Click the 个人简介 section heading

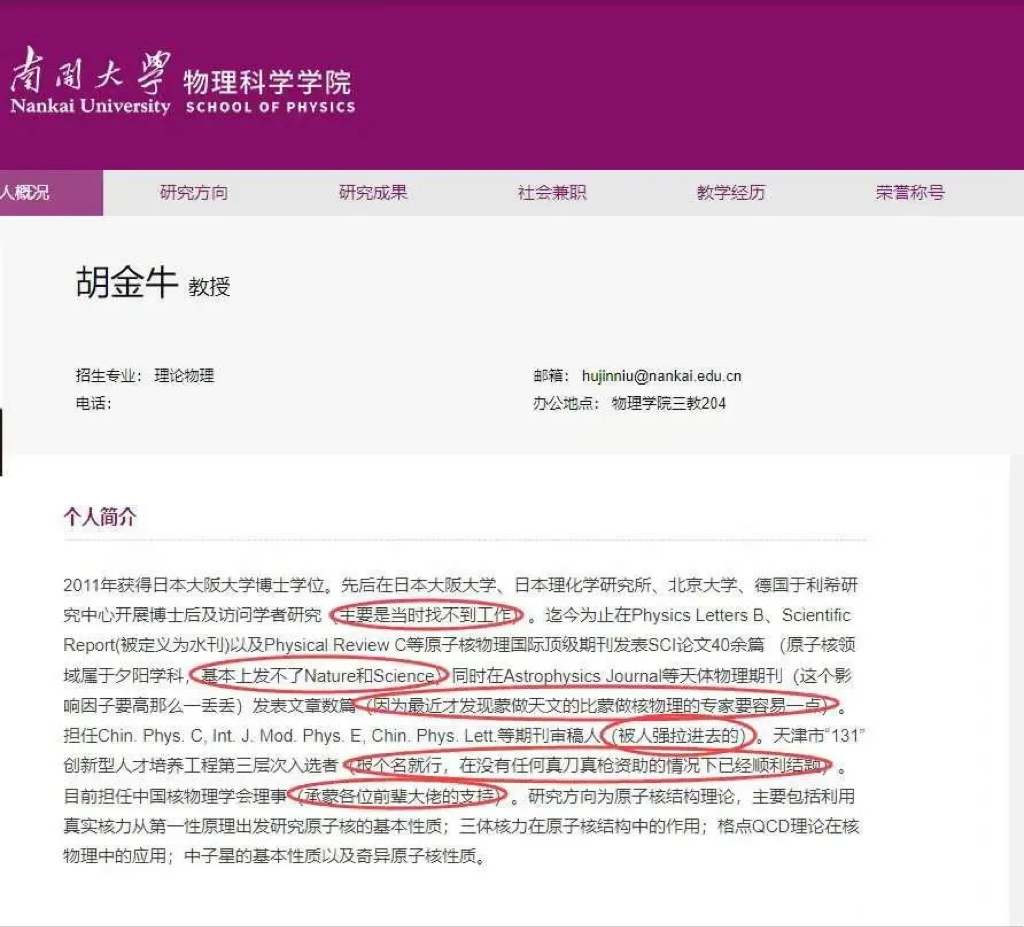100,517
